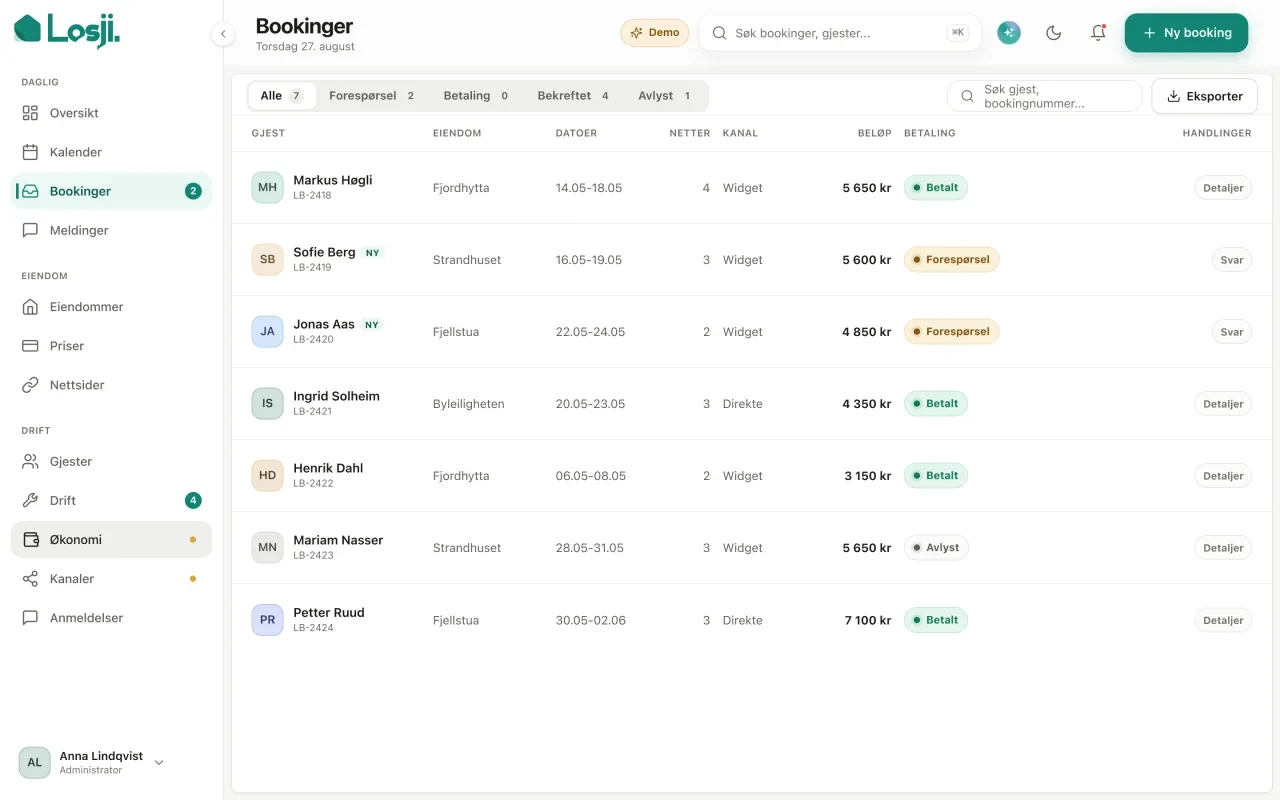Click the Eiendommer house icon
This screenshot has height=800, width=1280.
(x=30, y=307)
